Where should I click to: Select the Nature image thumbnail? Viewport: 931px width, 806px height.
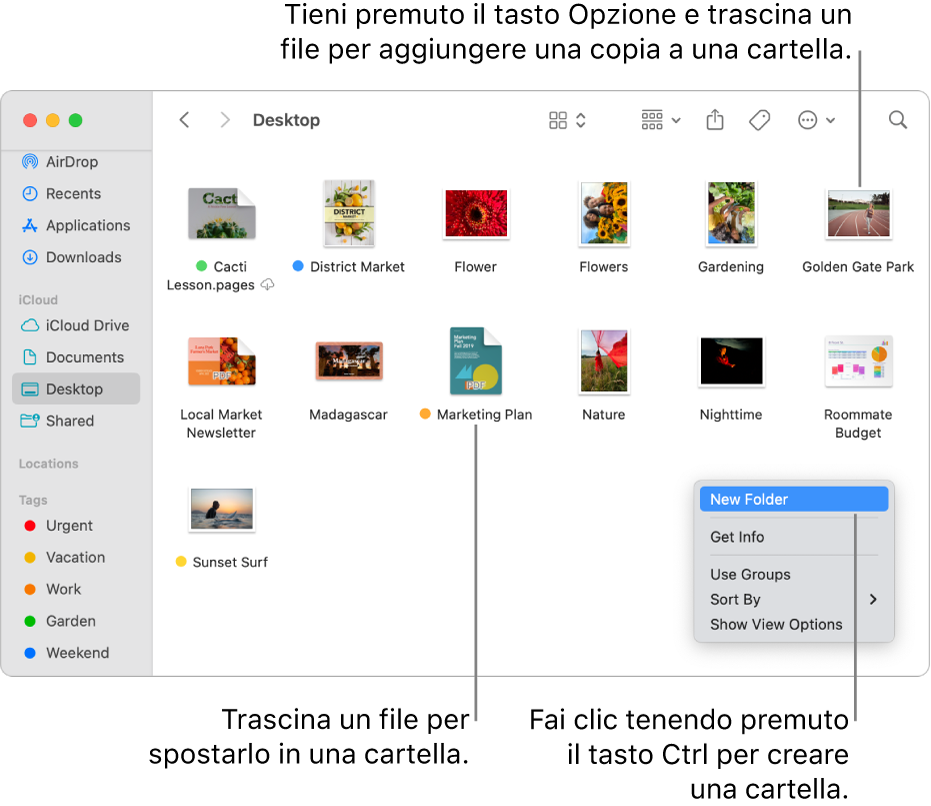pyautogui.click(x=604, y=361)
